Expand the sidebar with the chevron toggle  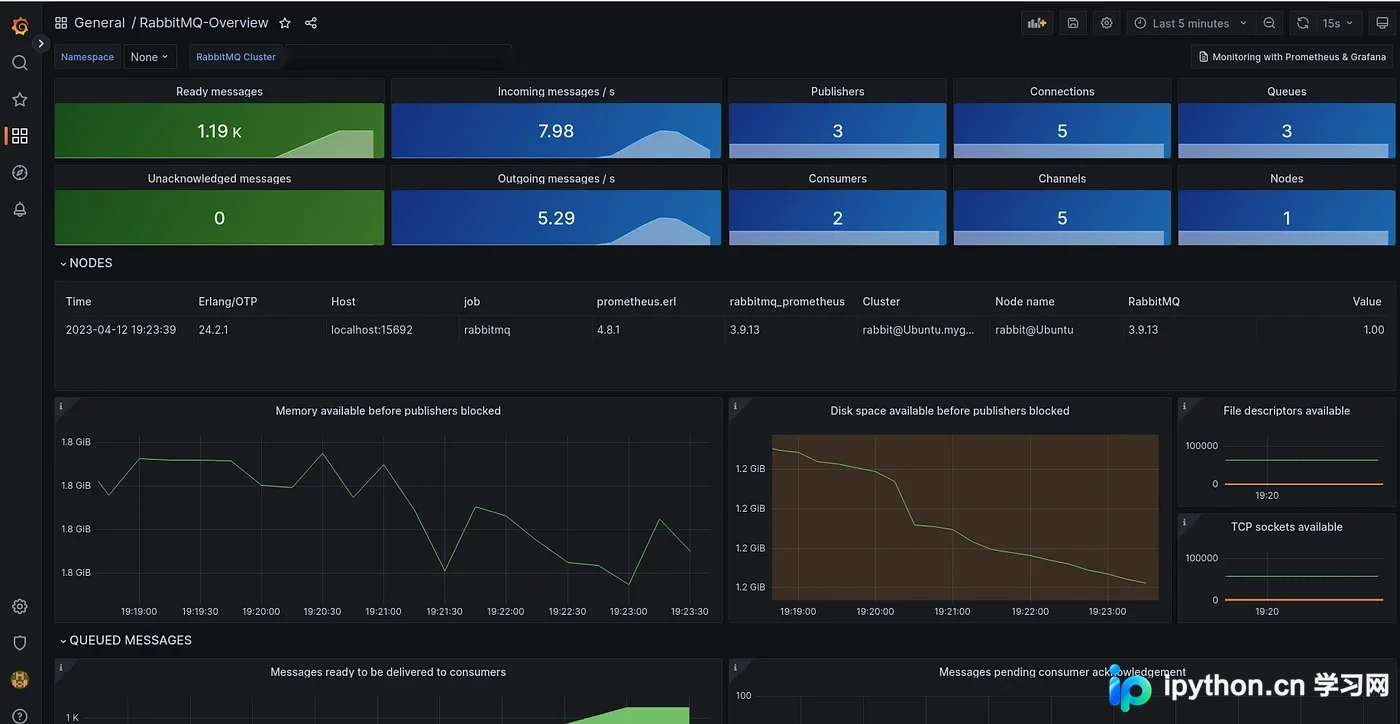coord(41,44)
